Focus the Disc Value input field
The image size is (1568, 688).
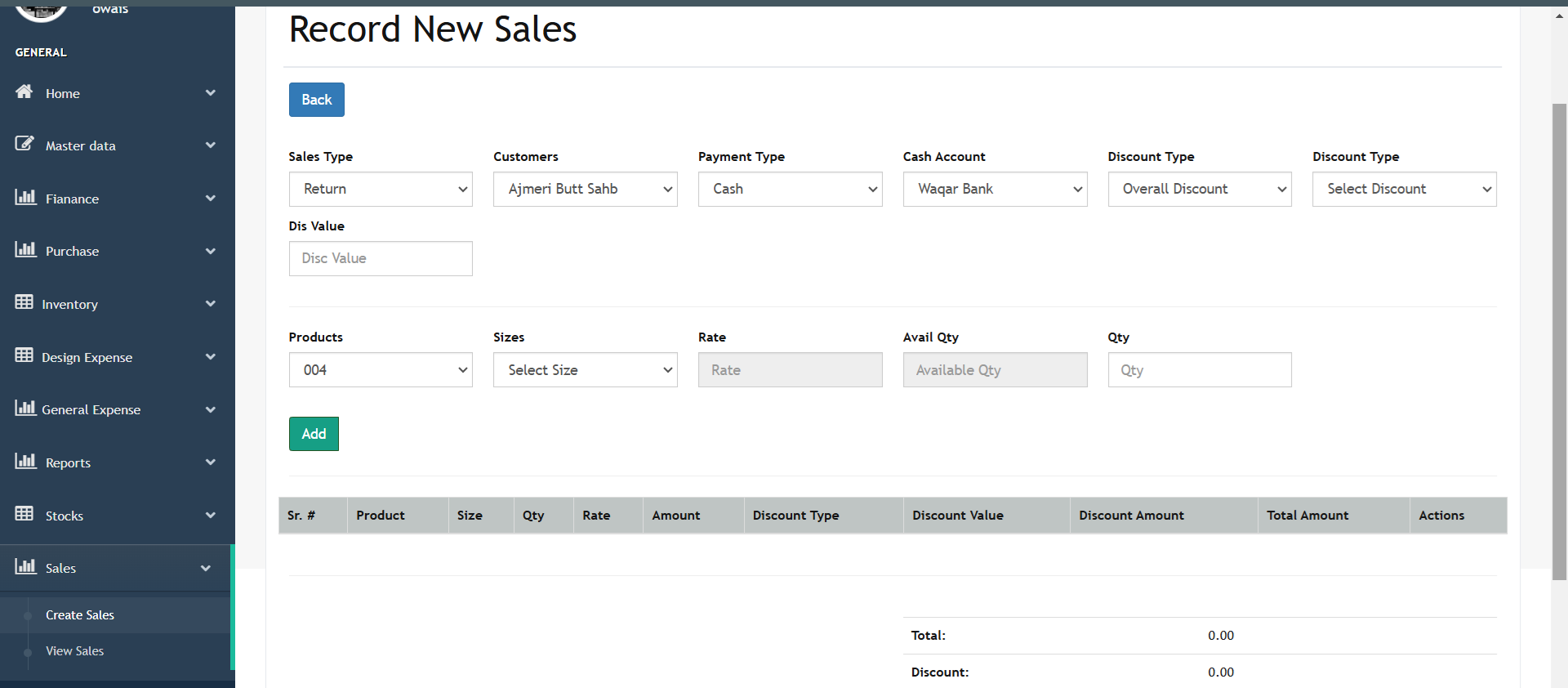point(381,258)
